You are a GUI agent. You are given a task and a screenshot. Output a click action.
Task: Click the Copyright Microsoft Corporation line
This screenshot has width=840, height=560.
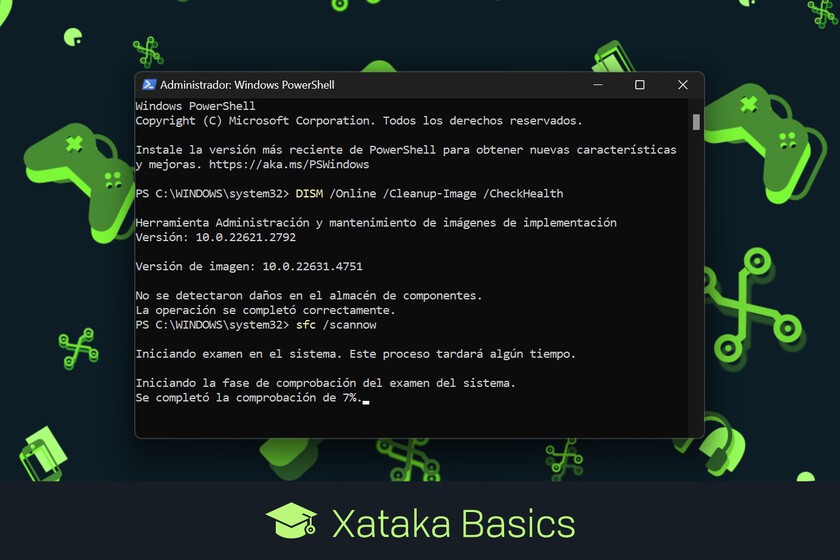coord(358,120)
